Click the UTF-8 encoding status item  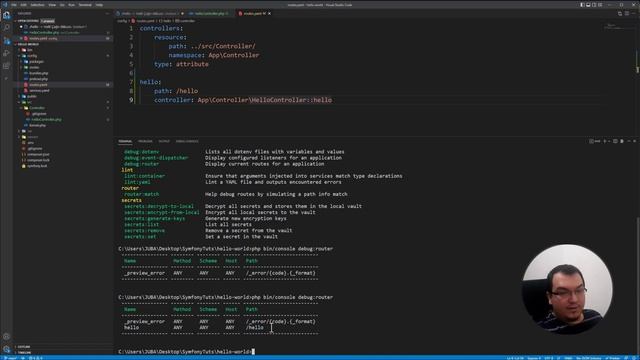pyautogui.click(x=549, y=358)
